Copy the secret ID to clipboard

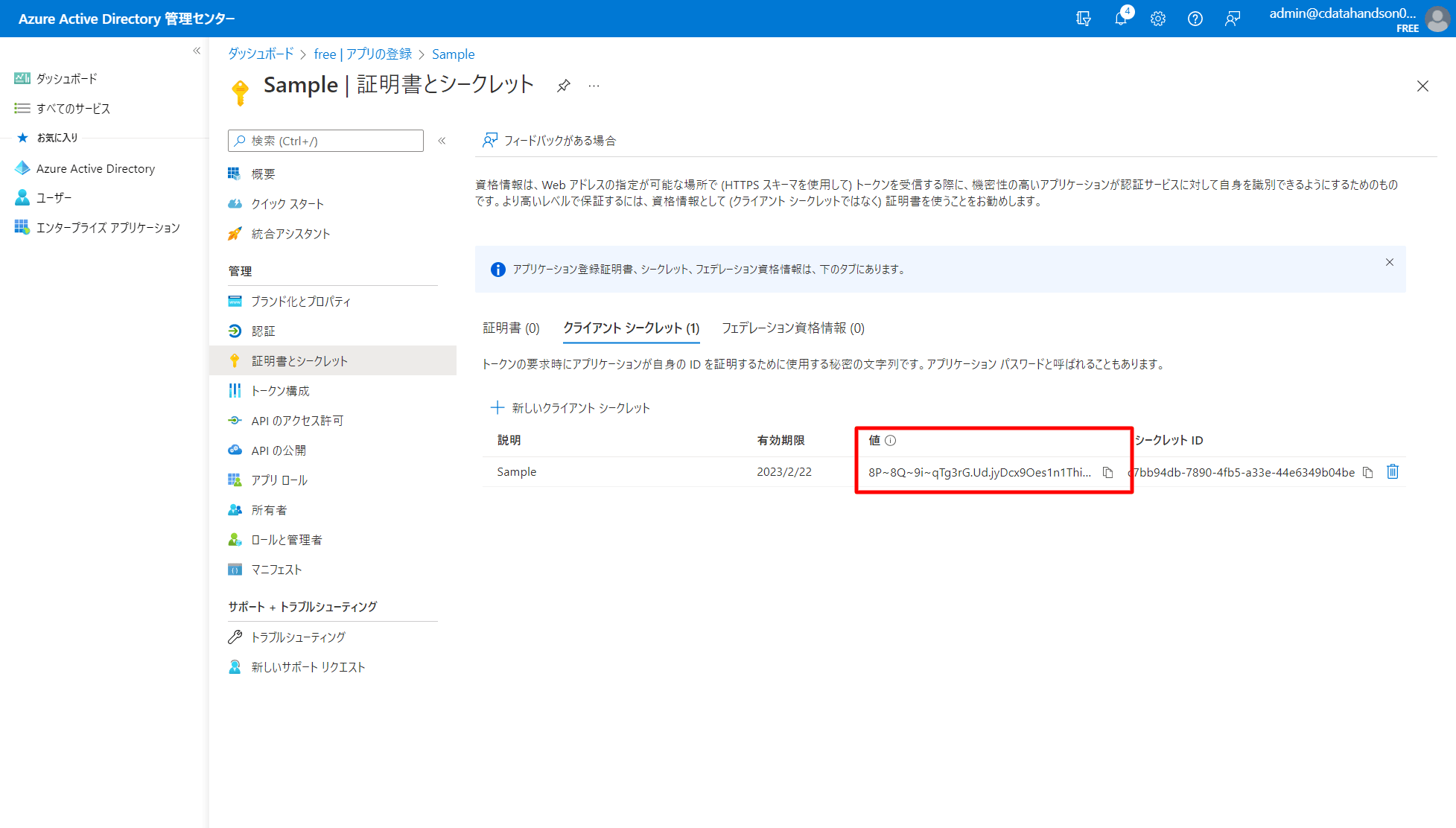(1367, 472)
